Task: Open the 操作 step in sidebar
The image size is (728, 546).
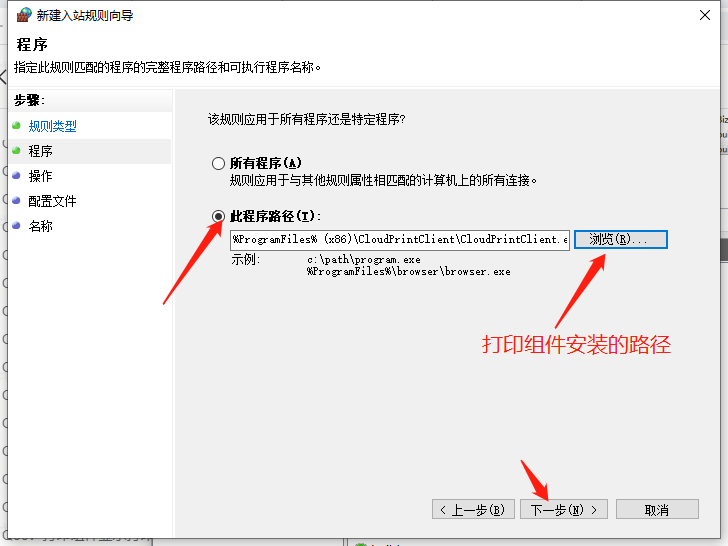Action: click(x=41, y=176)
